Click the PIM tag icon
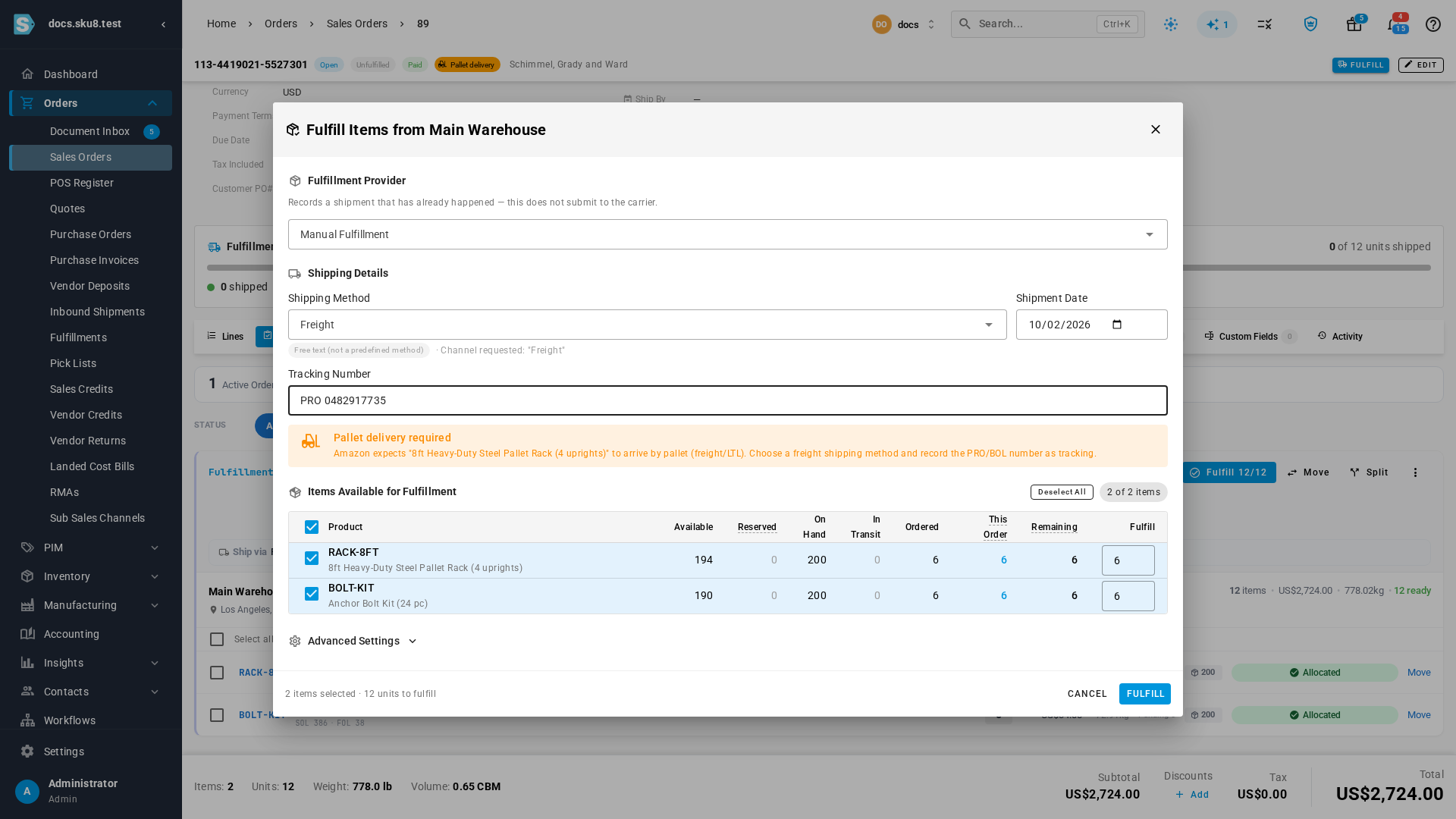1456x819 pixels. [27, 548]
